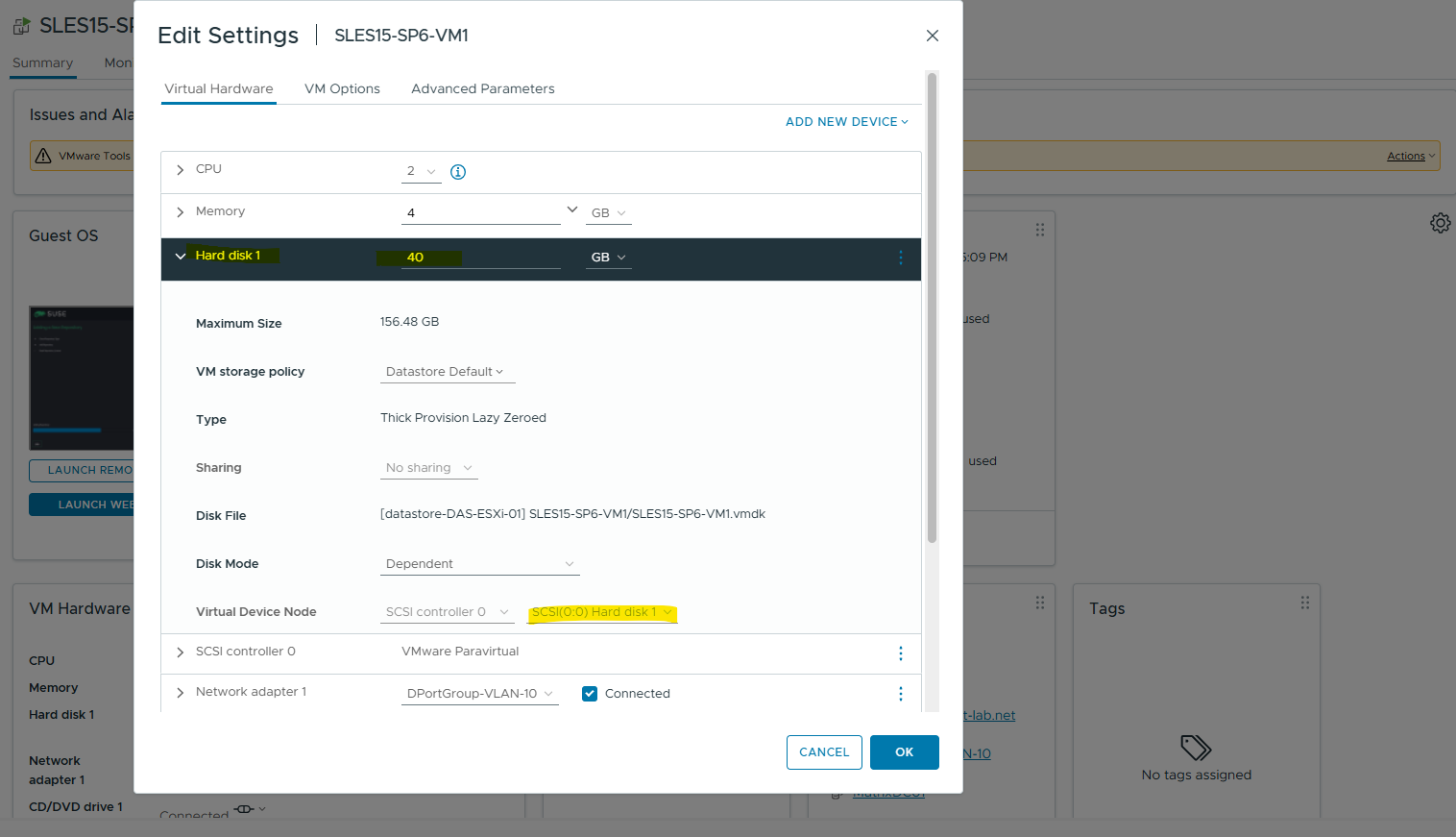Open the Memory unit GB dropdown
1456x837 pixels.
608,213
